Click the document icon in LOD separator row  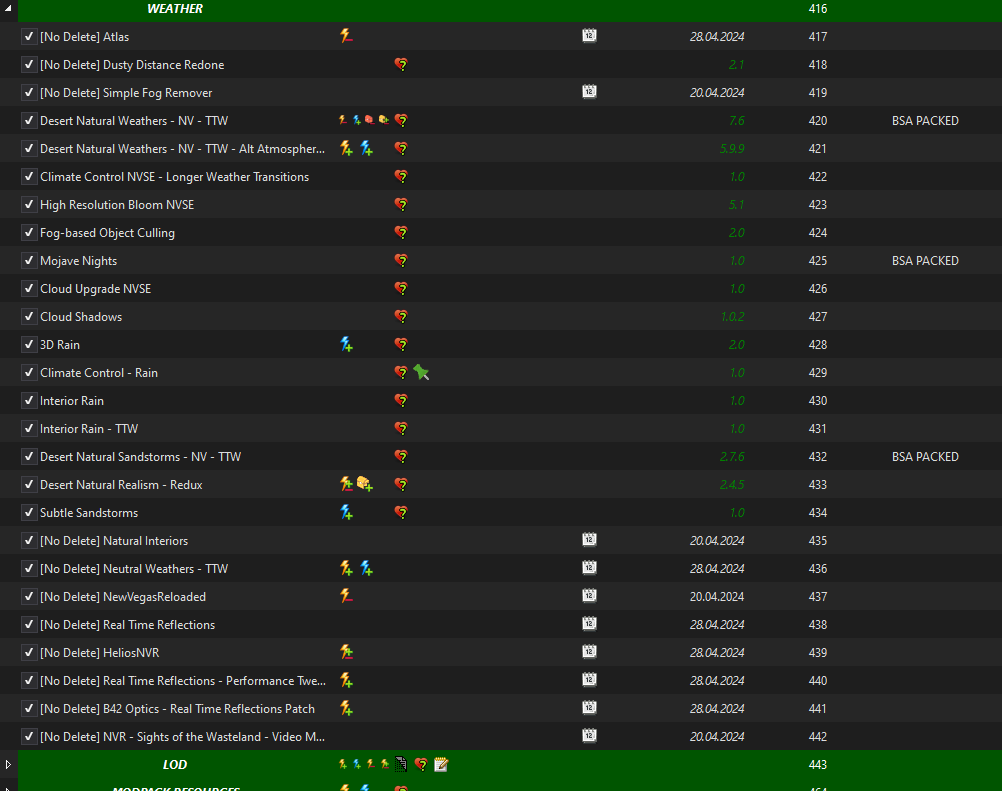pos(401,764)
